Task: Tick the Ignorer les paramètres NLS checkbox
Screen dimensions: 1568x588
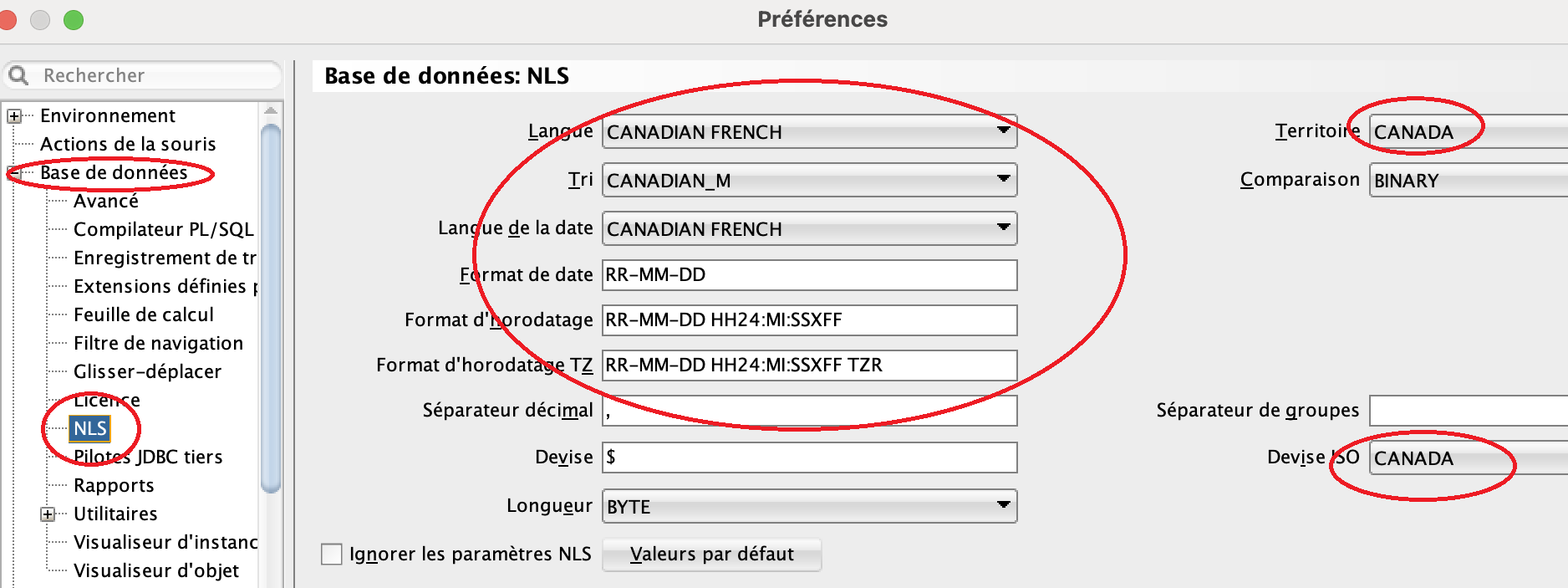Action: (332, 554)
